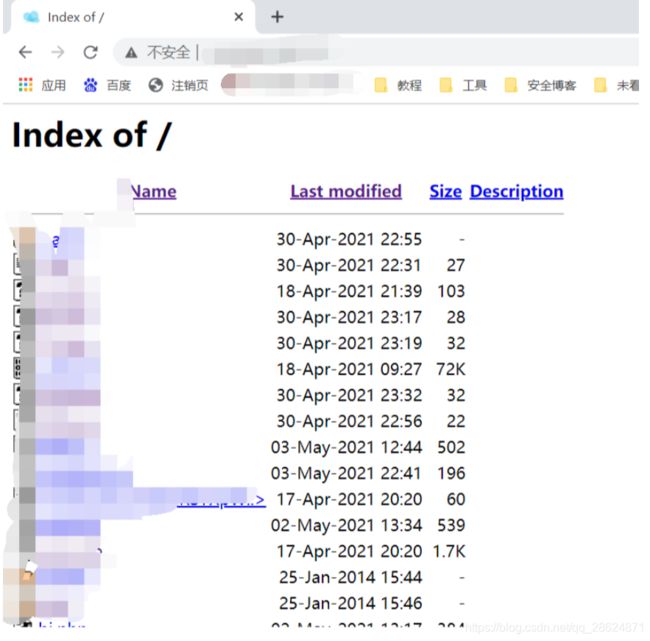Select the 'Index of /' tab
Viewport: 650px width, 641px height.
pos(120,17)
